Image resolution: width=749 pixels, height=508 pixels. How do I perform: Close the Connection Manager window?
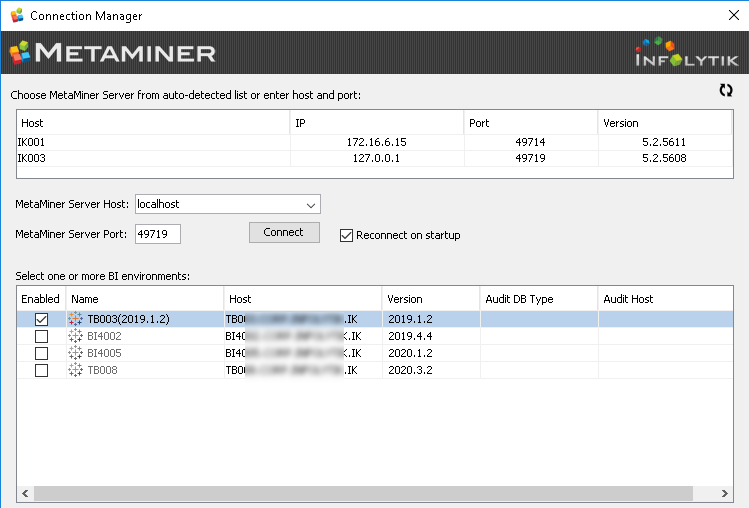pos(731,16)
